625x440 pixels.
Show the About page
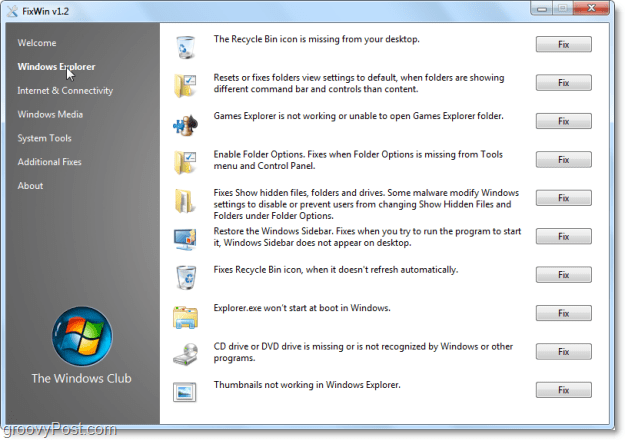30,186
